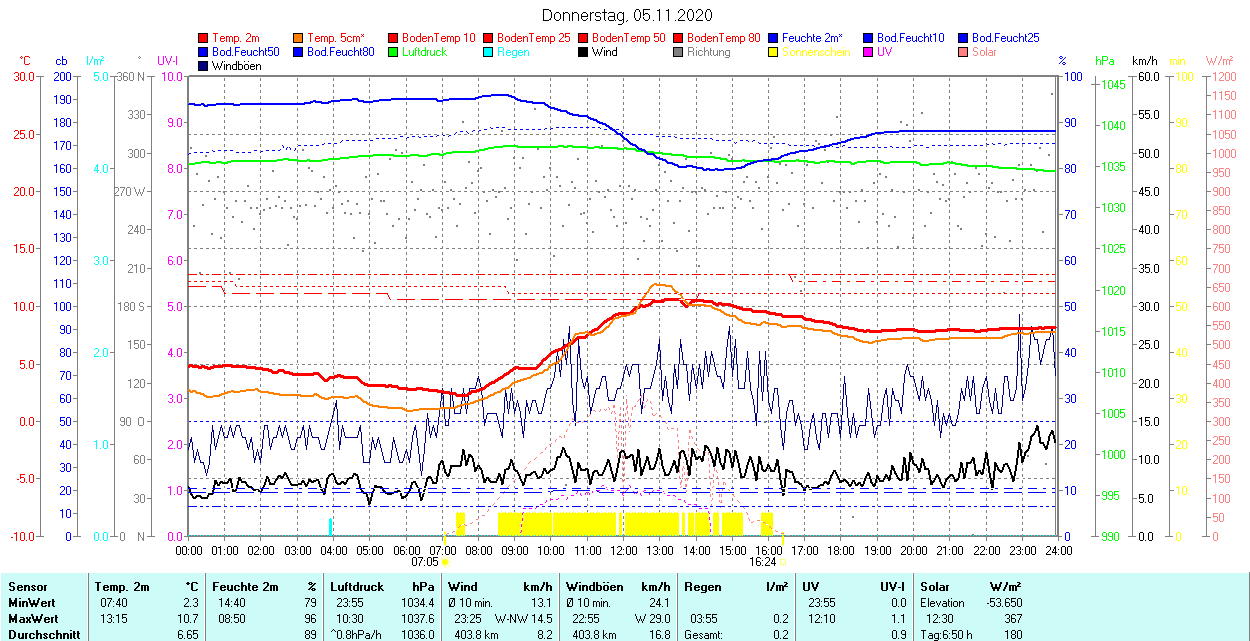This screenshot has width=1250, height=641.
Task: Click the MaxWert row label in the table
Action: (x=32, y=619)
